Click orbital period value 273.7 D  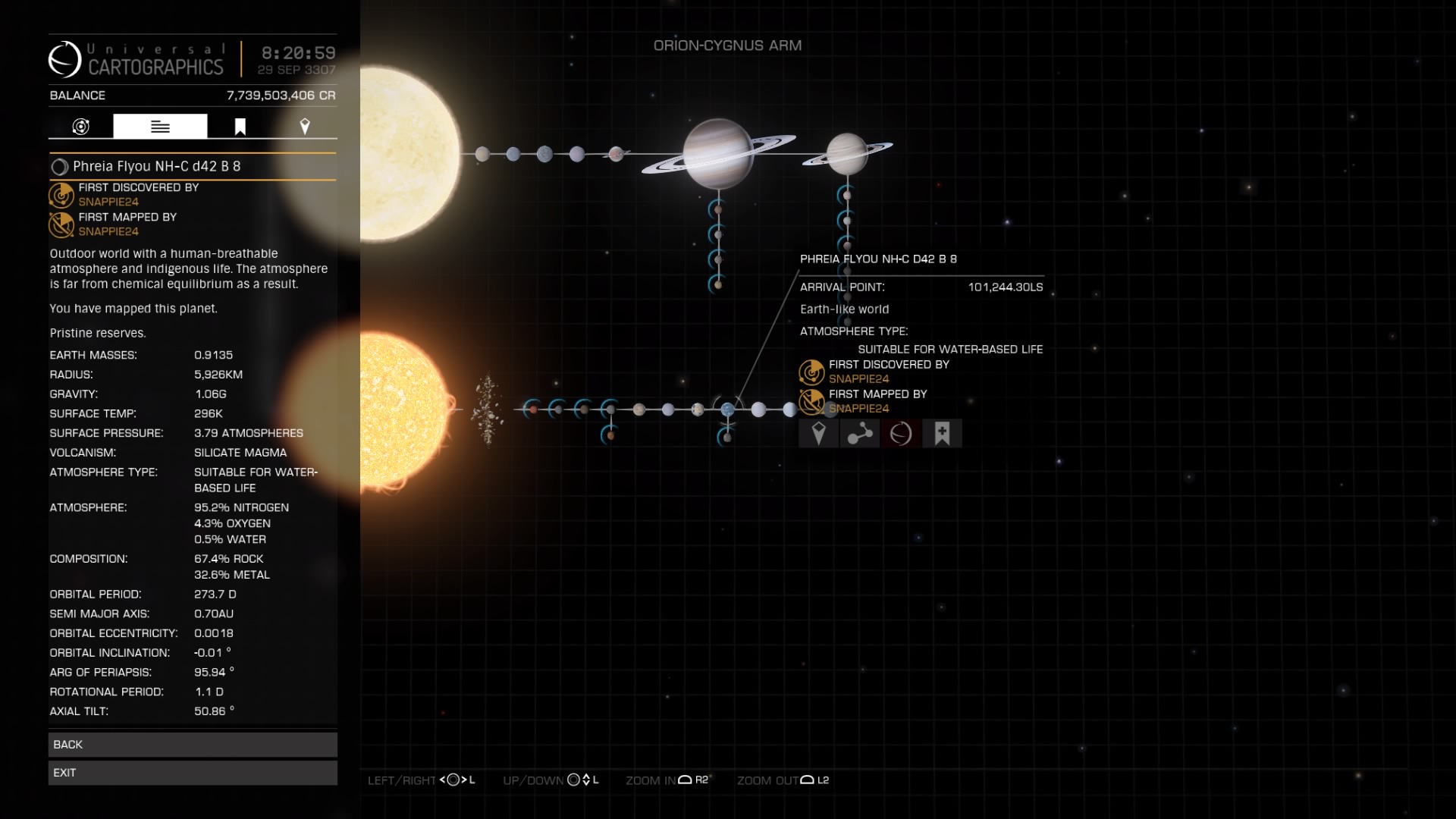[x=215, y=595]
